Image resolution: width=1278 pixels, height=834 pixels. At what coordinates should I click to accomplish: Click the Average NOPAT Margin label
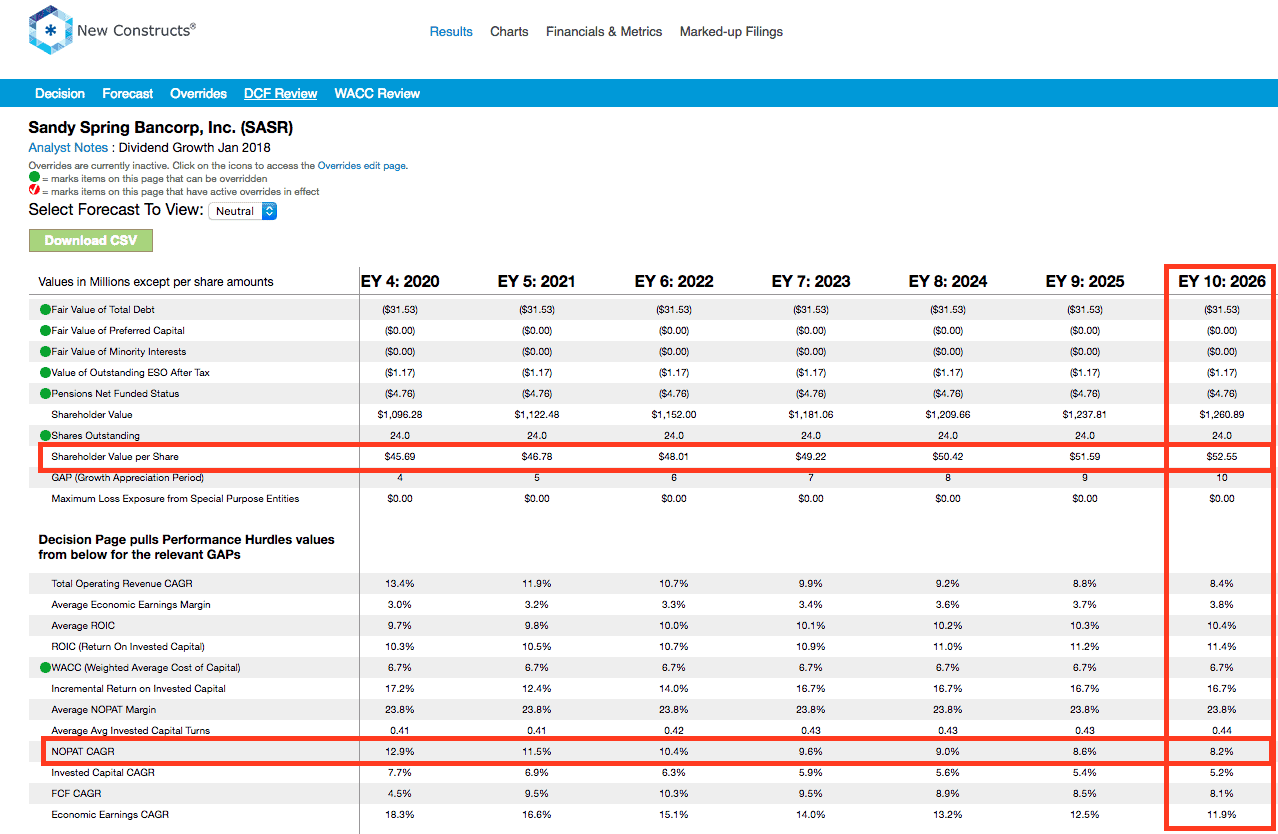pyautogui.click(x=104, y=710)
